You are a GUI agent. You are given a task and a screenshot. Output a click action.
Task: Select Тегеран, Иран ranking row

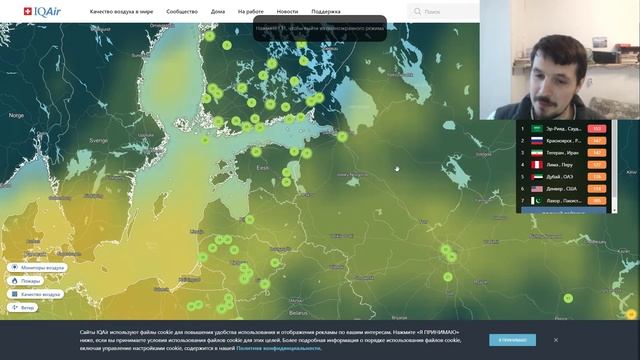click(x=564, y=153)
